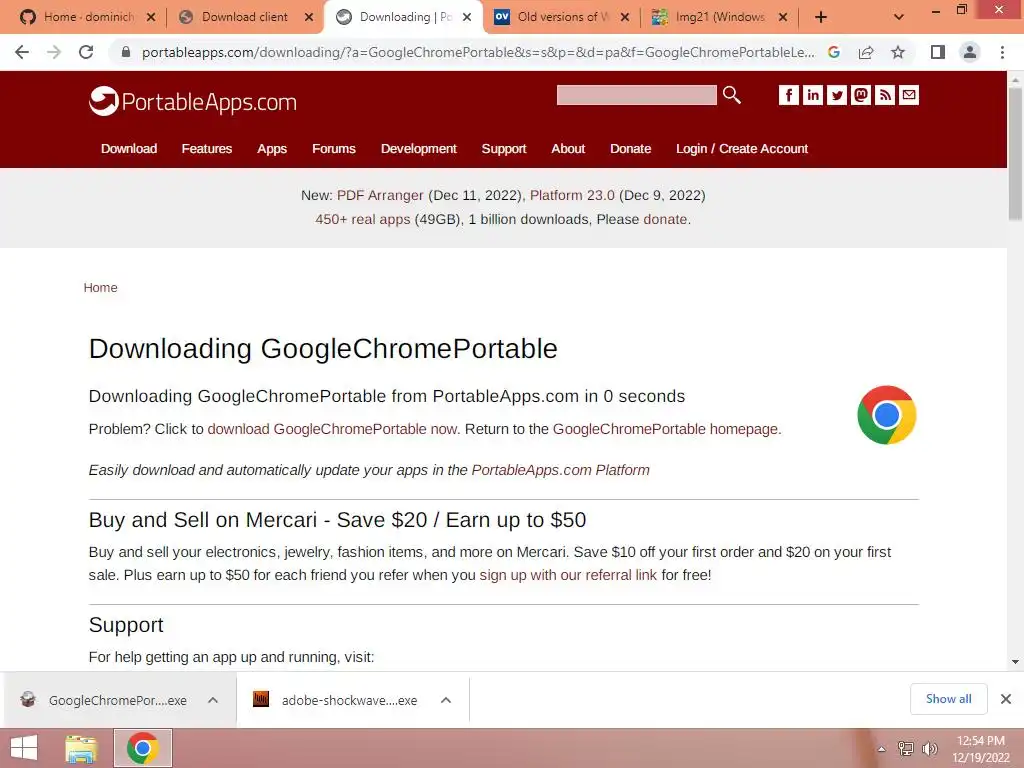Open the Chrome profile avatar icon
1024x768 pixels.
click(x=970, y=52)
